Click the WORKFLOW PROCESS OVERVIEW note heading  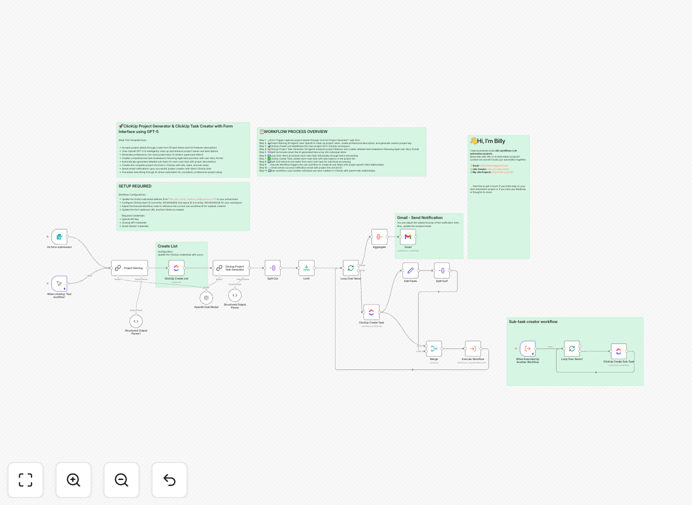(x=294, y=132)
